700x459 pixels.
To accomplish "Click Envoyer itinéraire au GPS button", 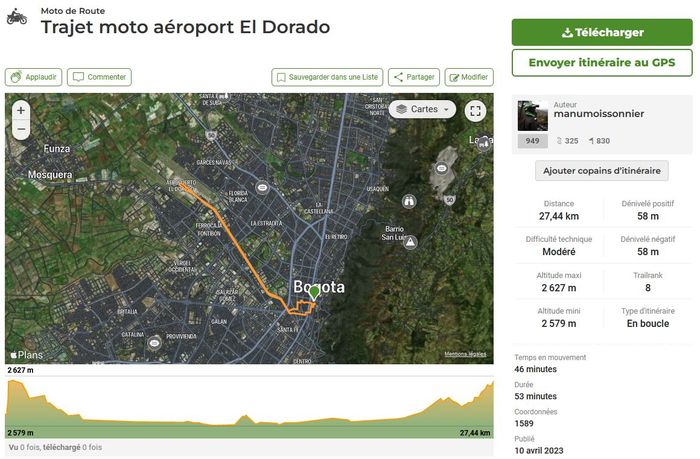I will [602, 63].
